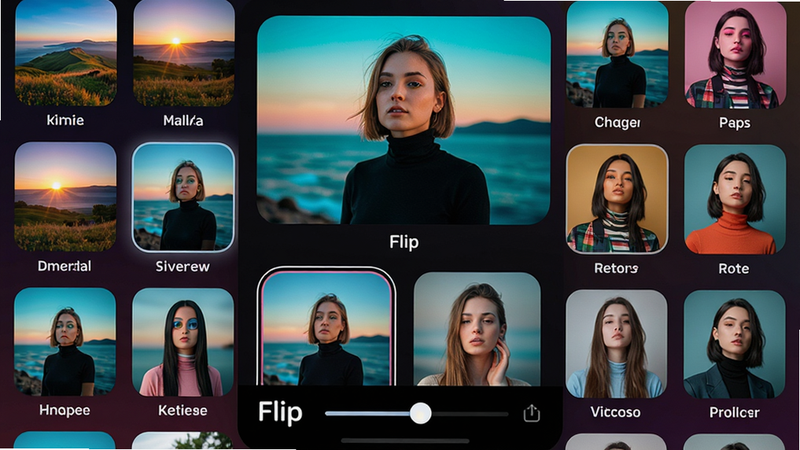Click the Viccoso caption text
This screenshot has width=800, height=450.
pyautogui.click(x=615, y=412)
